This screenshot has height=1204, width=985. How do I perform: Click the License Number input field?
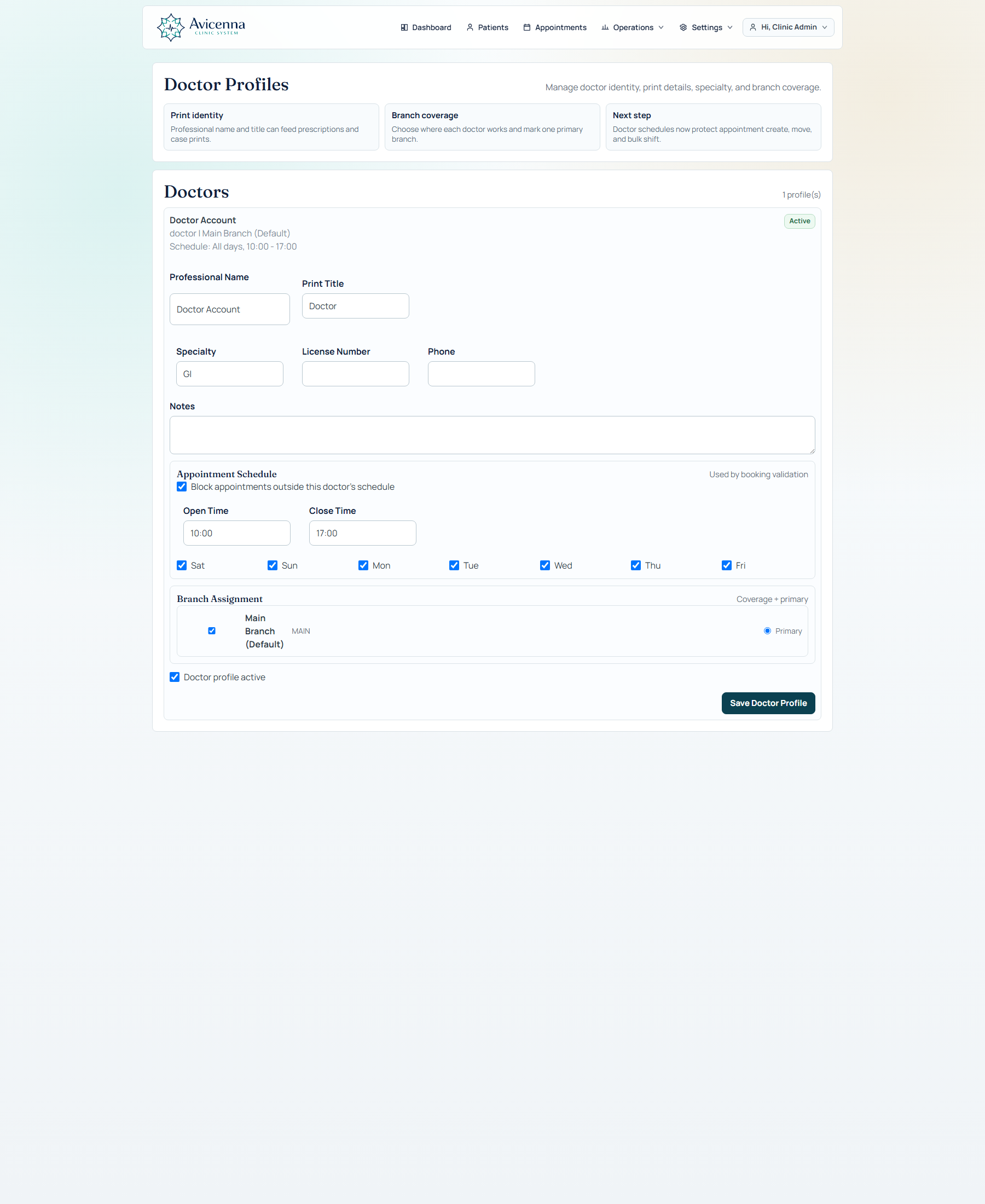[x=355, y=374]
